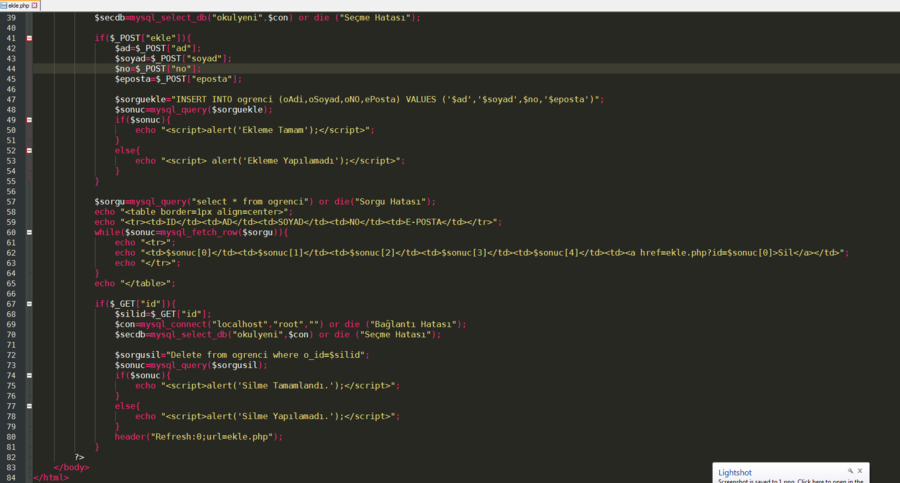900x483 pixels.
Task: Click mysql_query($sorguekle) on line 48
Action: click(x=209, y=110)
